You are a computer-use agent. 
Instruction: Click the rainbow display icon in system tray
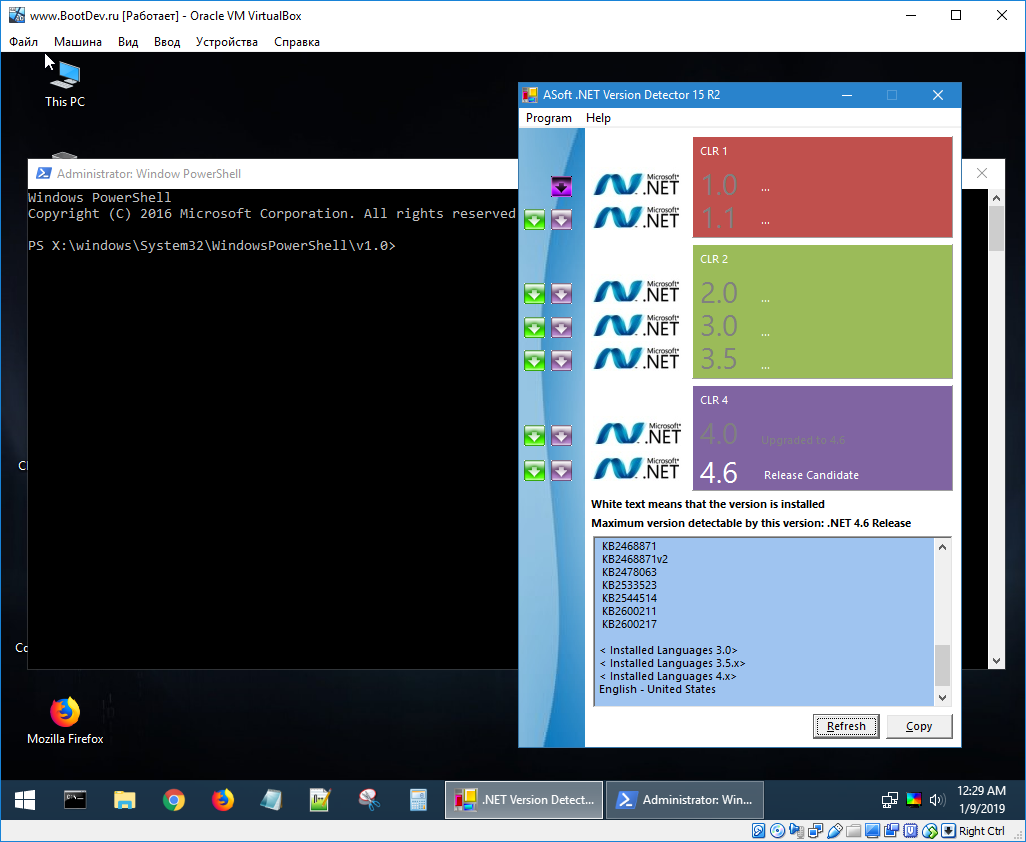pyautogui.click(x=913, y=799)
